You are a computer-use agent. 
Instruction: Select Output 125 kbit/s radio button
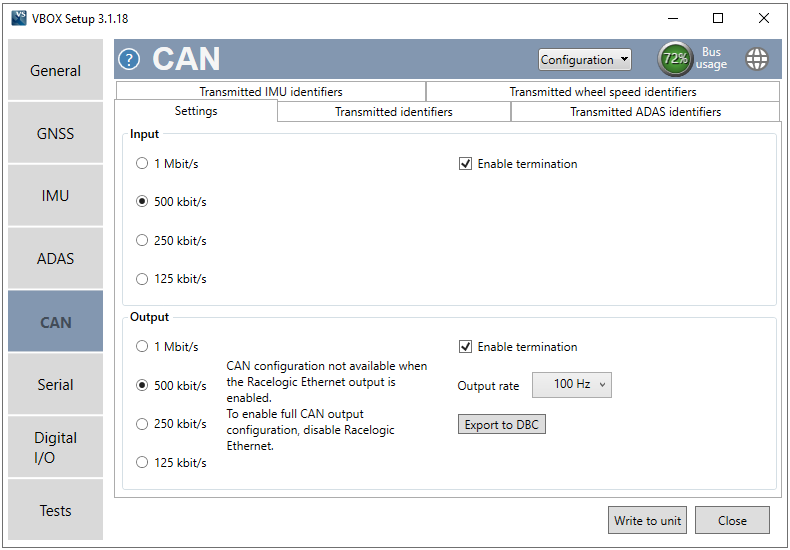pos(142,462)
